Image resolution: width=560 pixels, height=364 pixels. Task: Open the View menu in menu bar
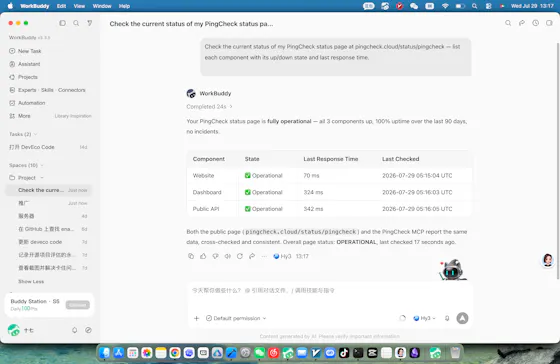(x=79, y=6)
